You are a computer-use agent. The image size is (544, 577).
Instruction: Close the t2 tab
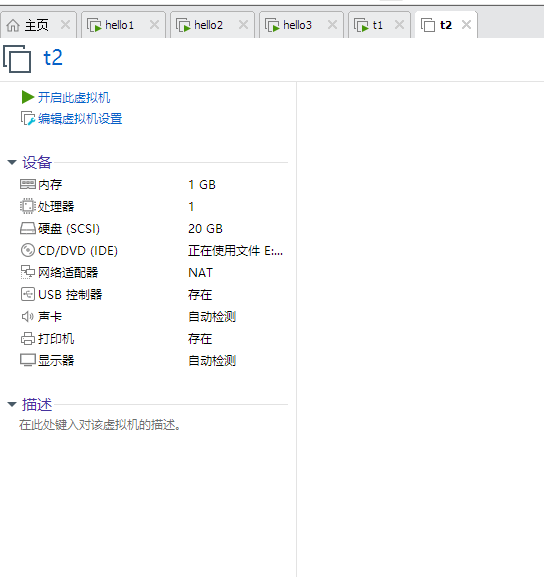coord(466,25)
